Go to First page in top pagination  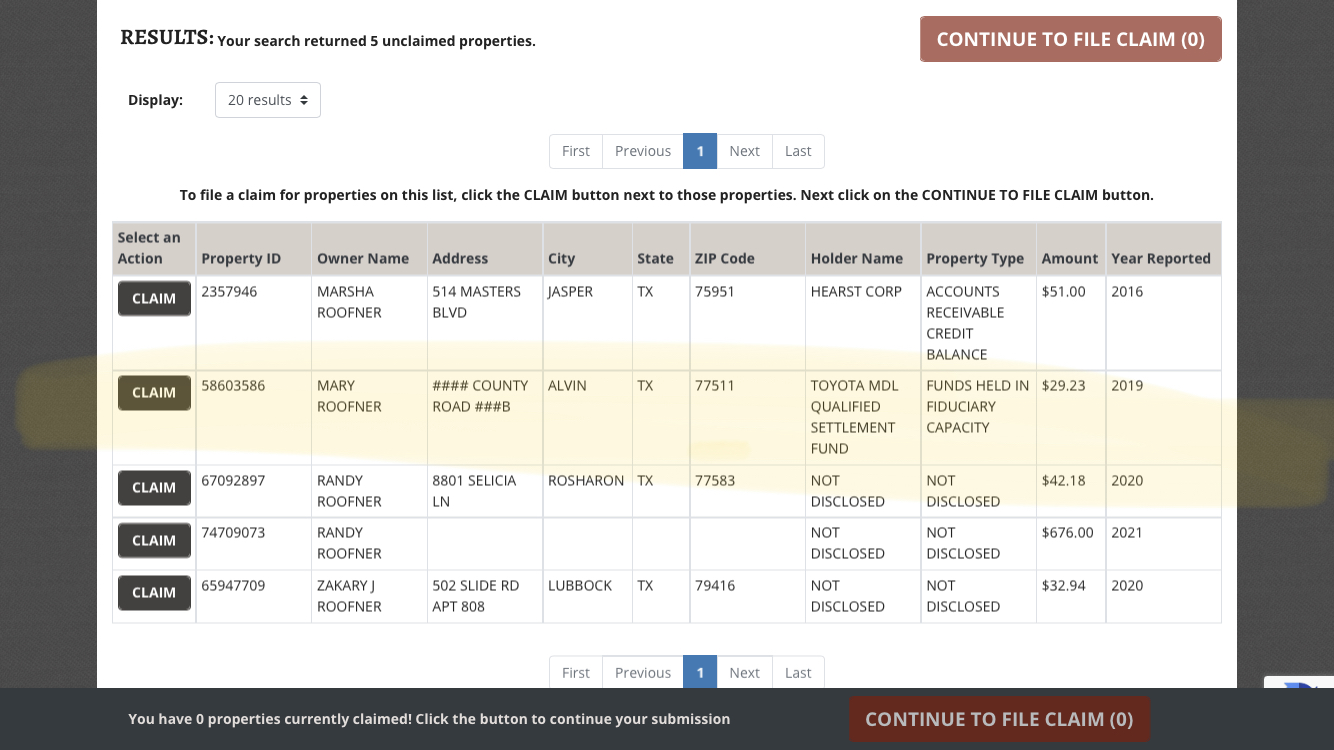click(x=576, y=151)
